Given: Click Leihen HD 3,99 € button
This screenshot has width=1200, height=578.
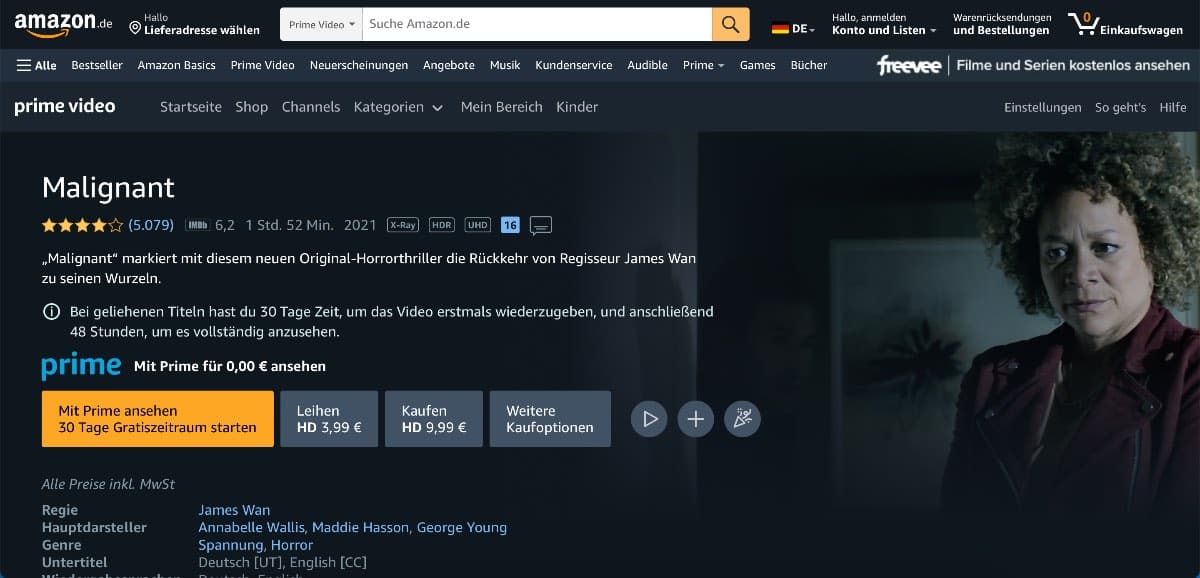Looking at the screenshot, I should coord(329,419).
